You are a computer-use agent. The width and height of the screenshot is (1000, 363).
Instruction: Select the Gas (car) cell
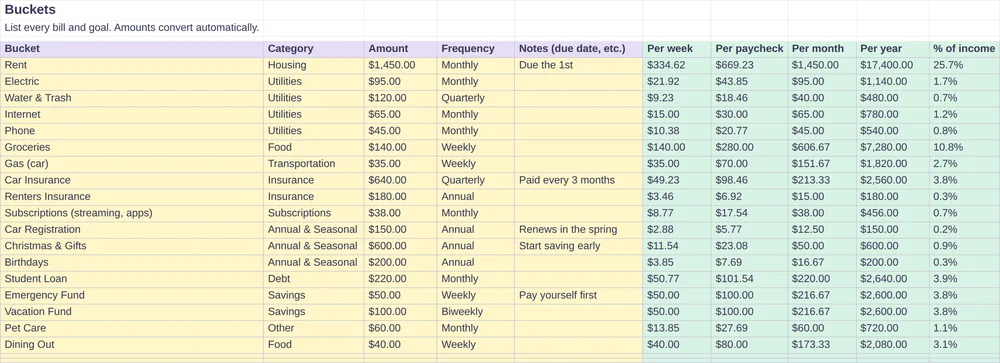[x=131, y=164]
